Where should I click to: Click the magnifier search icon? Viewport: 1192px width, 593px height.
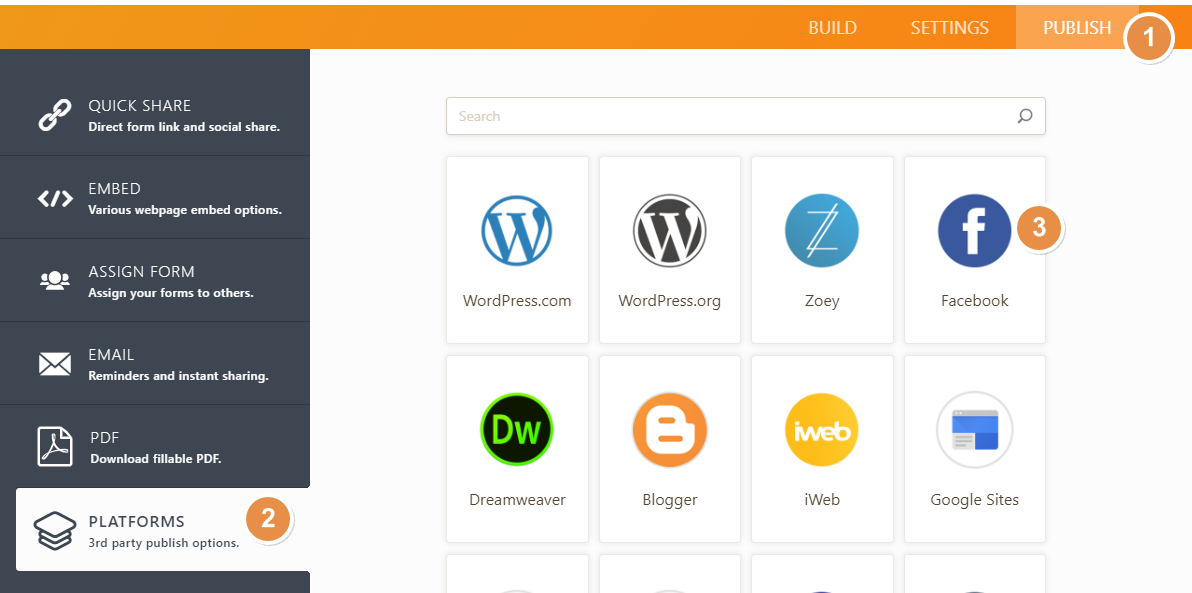pyautogui.click(x=1024, y=116)
